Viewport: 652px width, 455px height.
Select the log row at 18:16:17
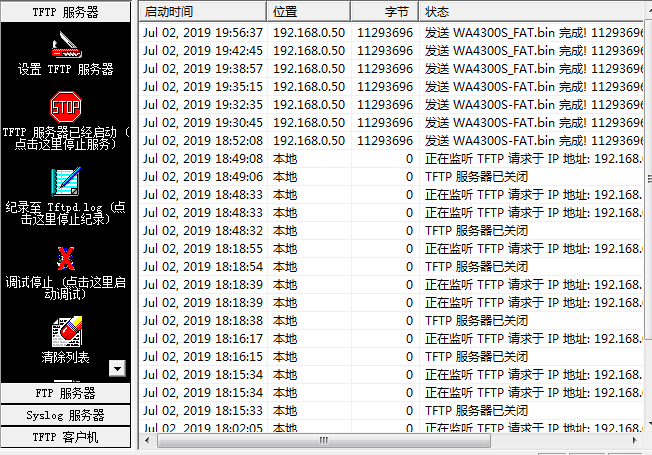tap(391, 339)
